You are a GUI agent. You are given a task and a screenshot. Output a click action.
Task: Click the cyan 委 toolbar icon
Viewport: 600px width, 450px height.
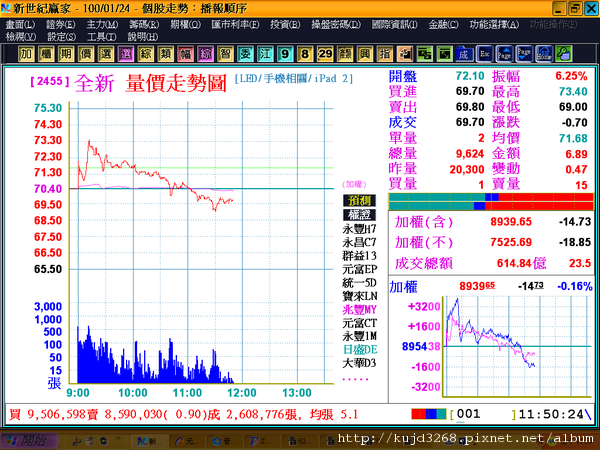245,54
